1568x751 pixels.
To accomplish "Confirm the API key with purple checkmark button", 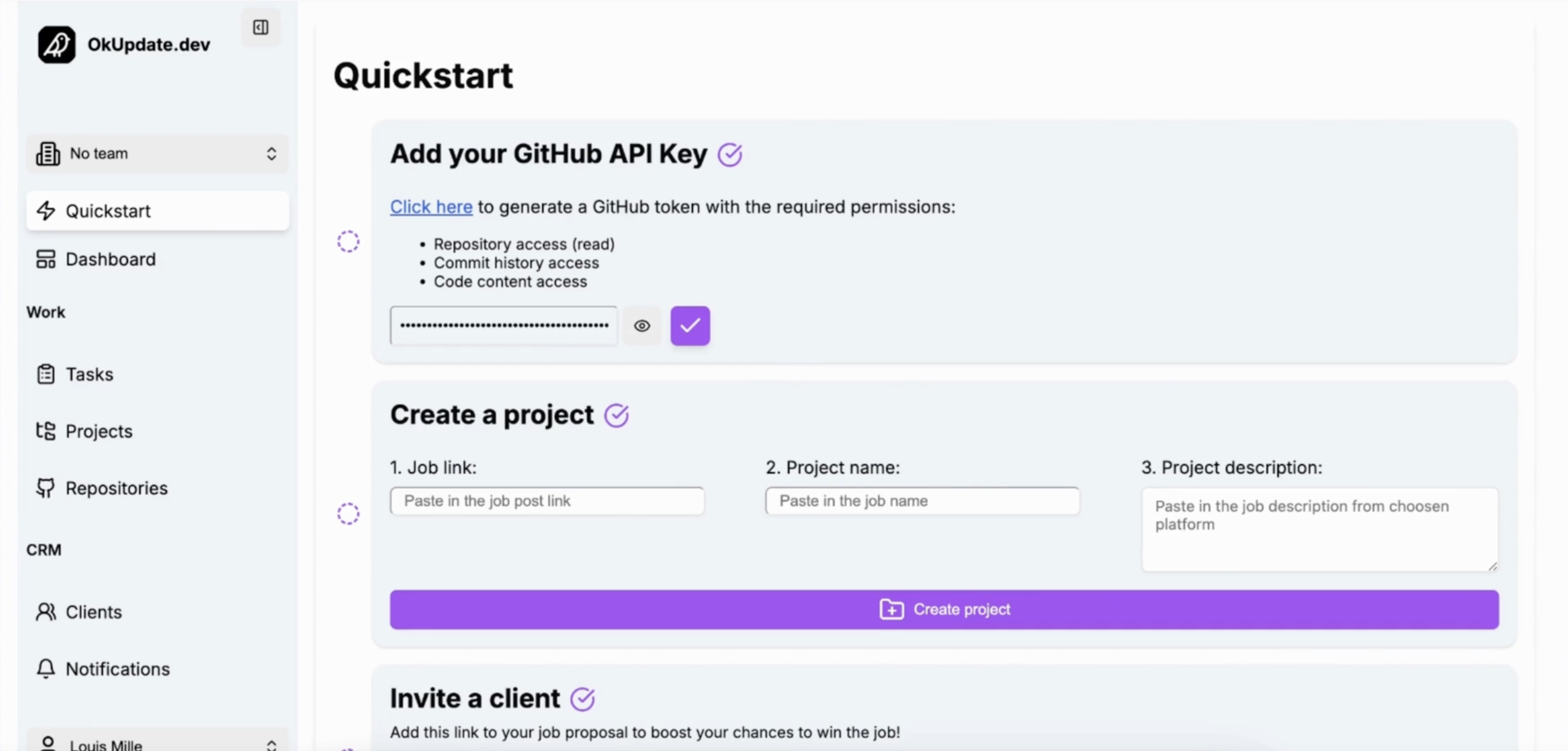I will 690,325.
